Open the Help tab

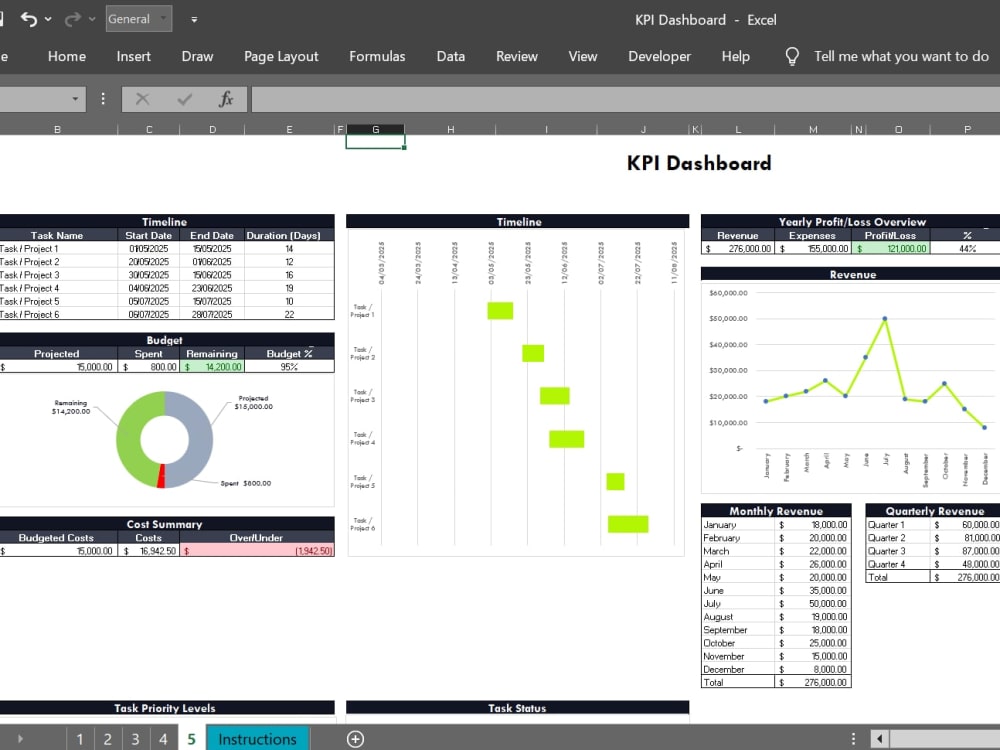pyautogui.click(x=735, y=56)
